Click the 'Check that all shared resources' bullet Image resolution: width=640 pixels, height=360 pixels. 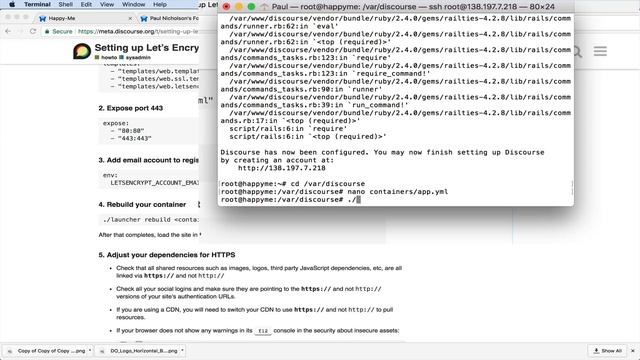click(259, 272)
